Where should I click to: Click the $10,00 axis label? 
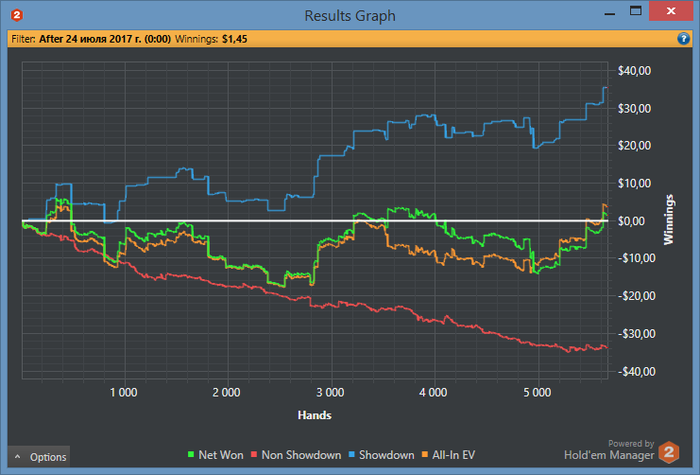[634, 183]
